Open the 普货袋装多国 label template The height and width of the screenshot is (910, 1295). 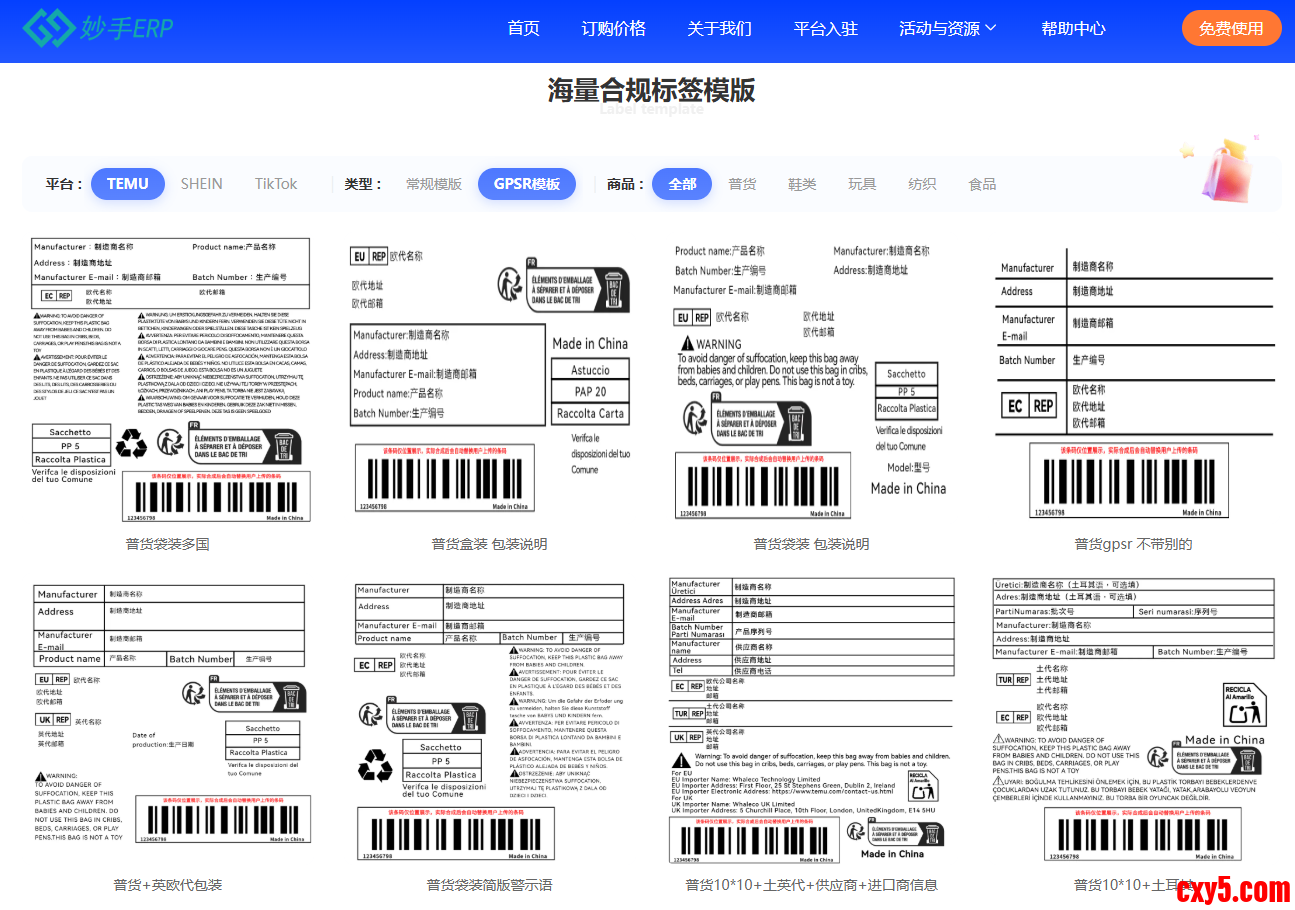click(x=169, y=380)
